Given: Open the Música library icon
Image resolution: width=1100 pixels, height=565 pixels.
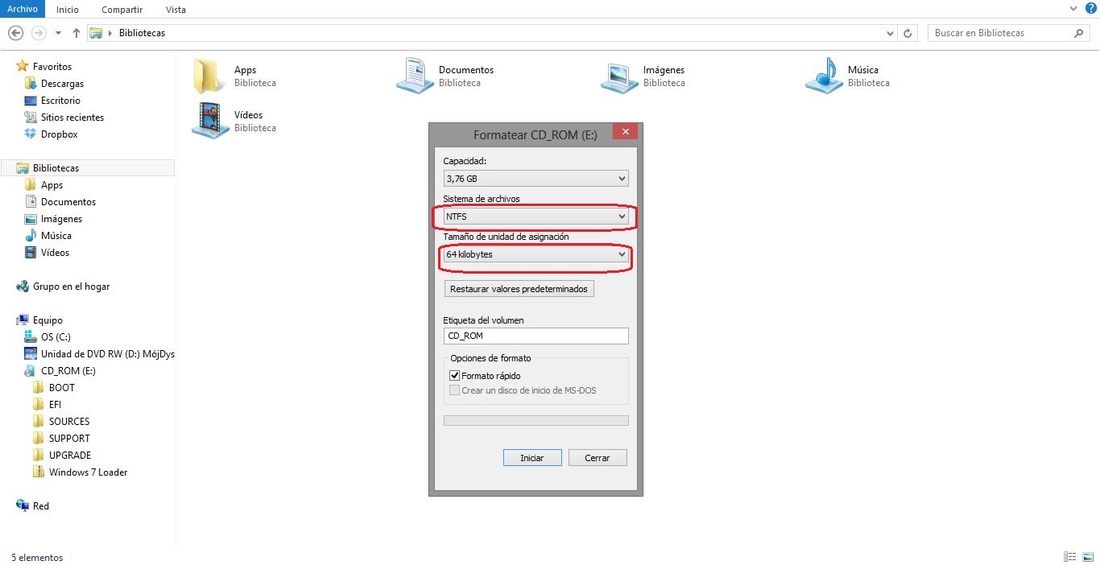Looking at the screenshot, I should click(x=823, y=76).
